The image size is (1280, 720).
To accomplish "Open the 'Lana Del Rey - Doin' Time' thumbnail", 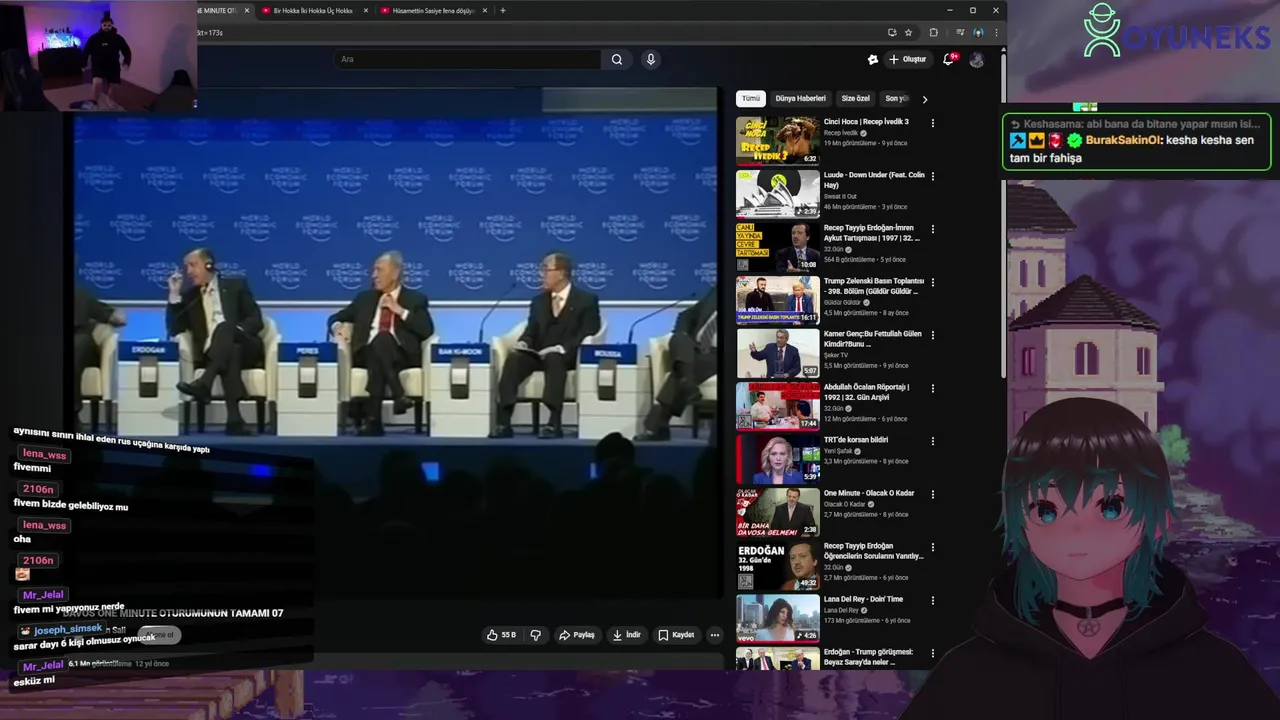I will (x=778, y=617).
